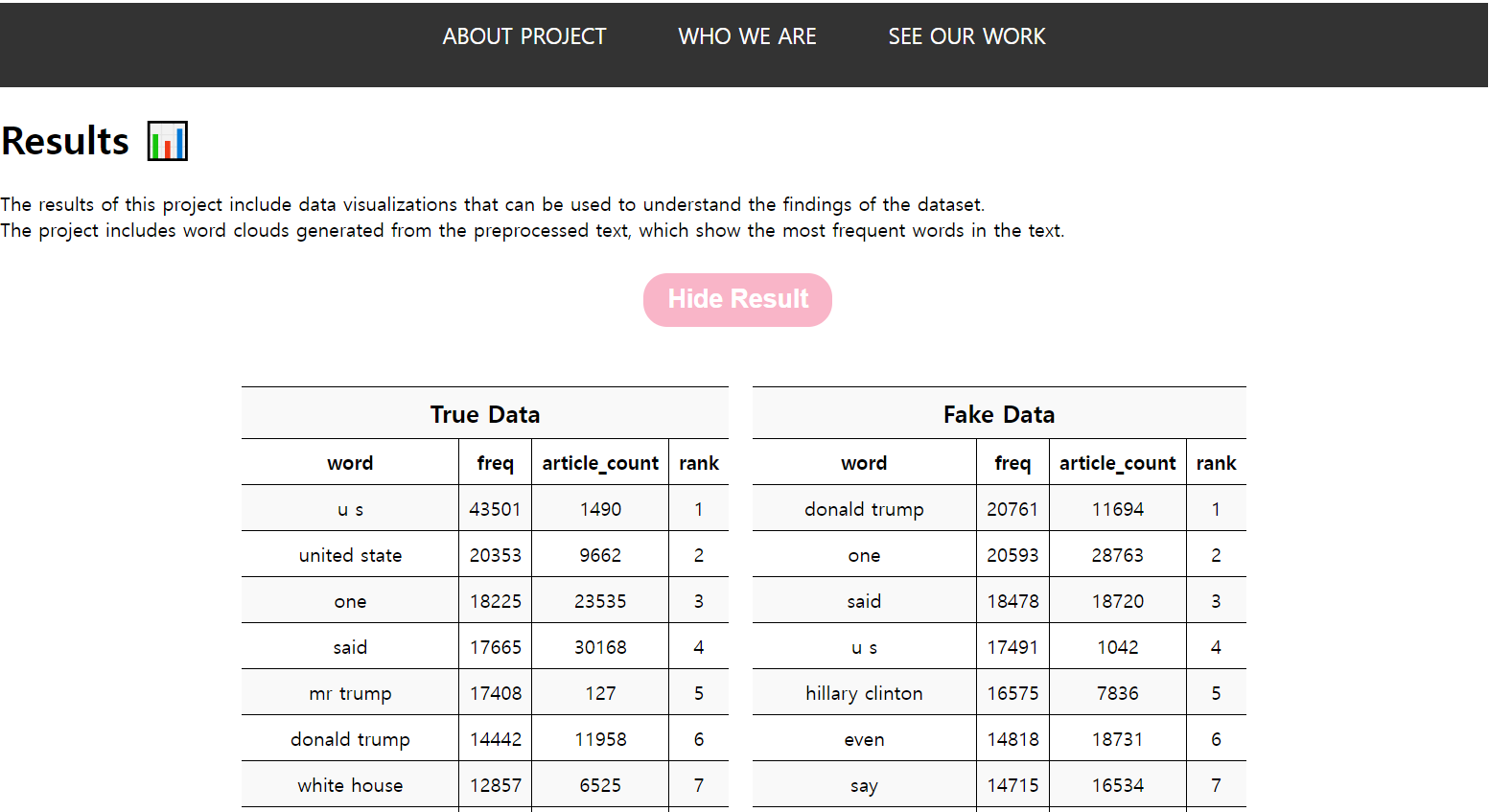Click frequency value 43501

495,509
